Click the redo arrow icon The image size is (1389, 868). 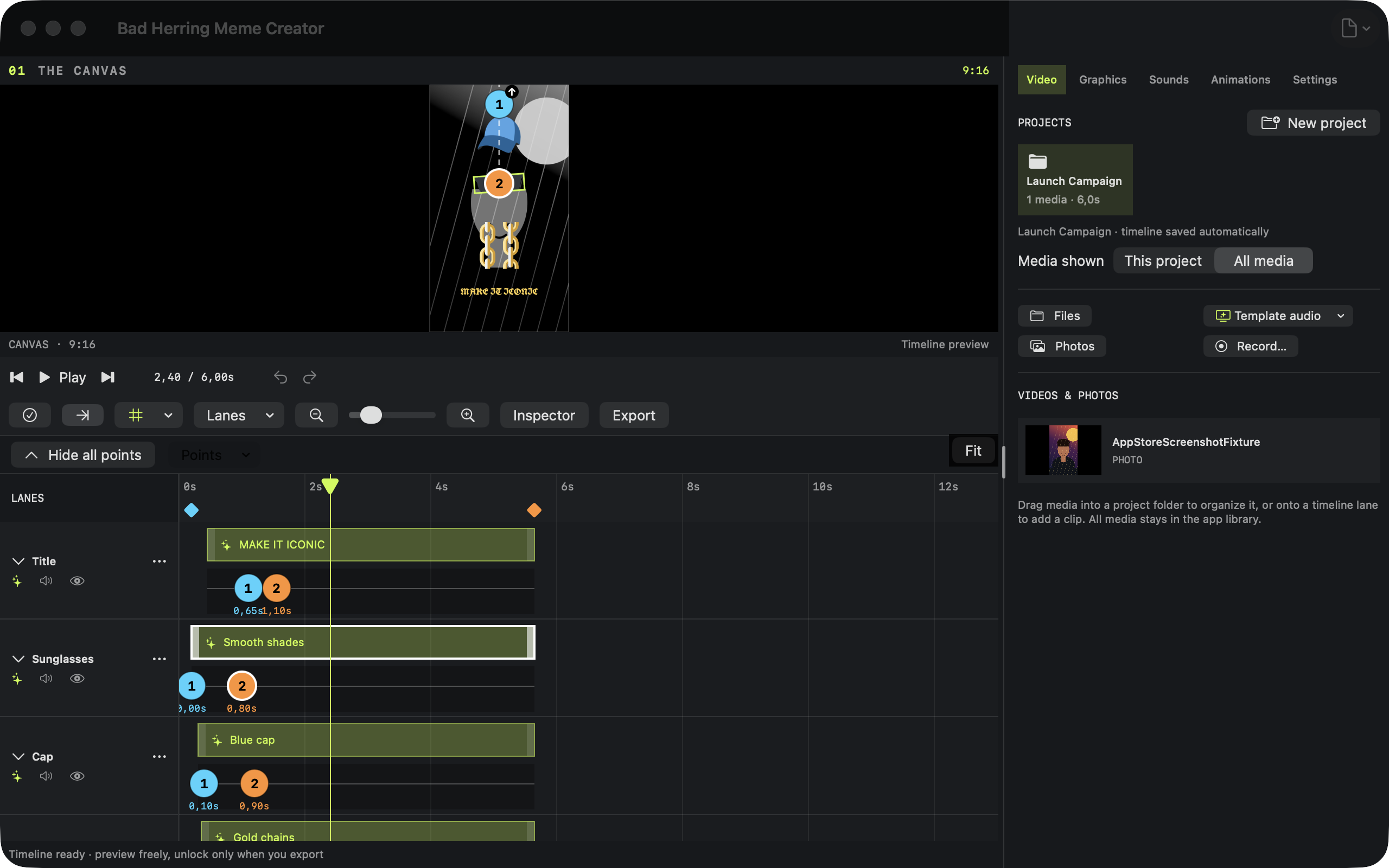(310, 377)
